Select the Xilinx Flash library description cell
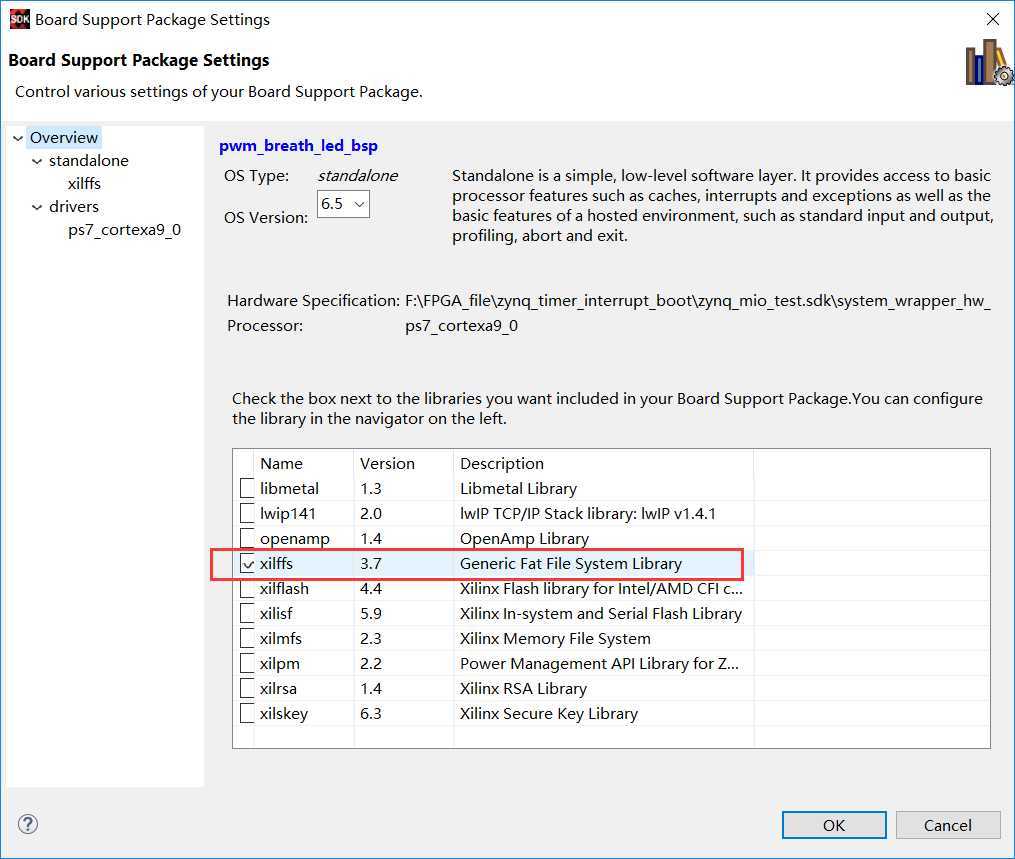This screenshot has width=1015, height=859. pyautogui.click(x=601, y=588)
